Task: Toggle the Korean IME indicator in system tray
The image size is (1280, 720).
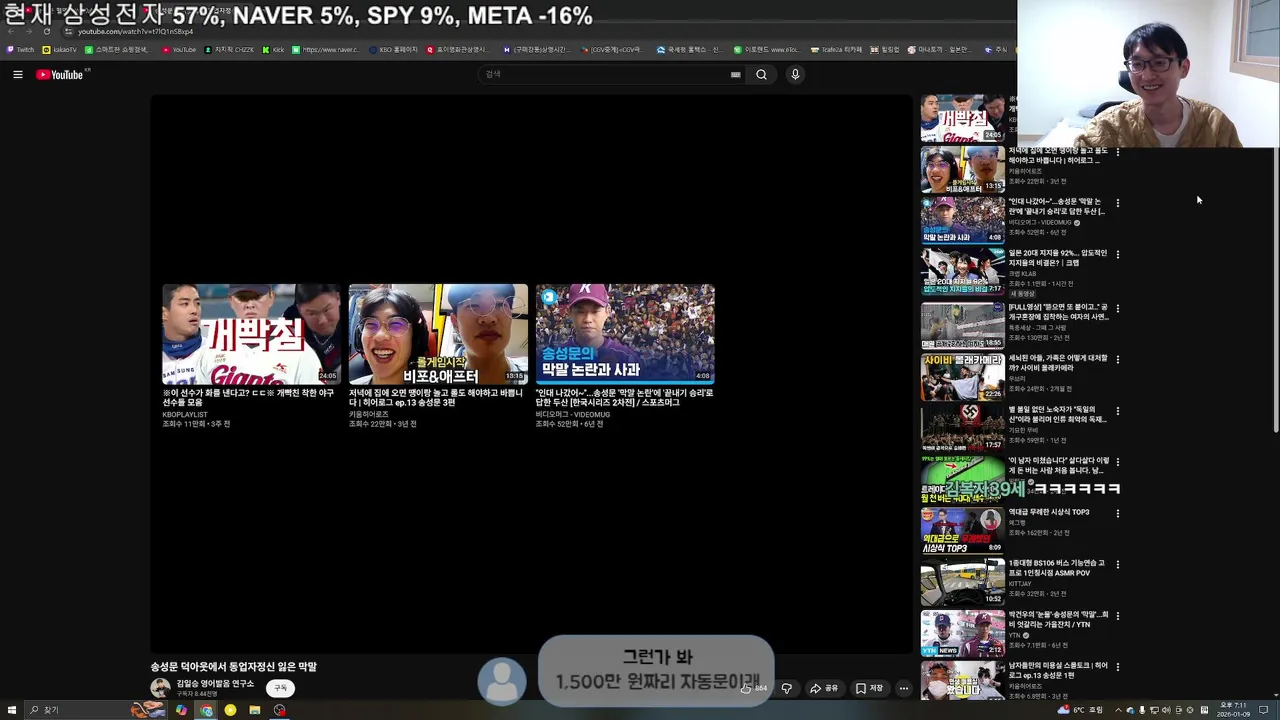Action: click(x=1204, y=710)
